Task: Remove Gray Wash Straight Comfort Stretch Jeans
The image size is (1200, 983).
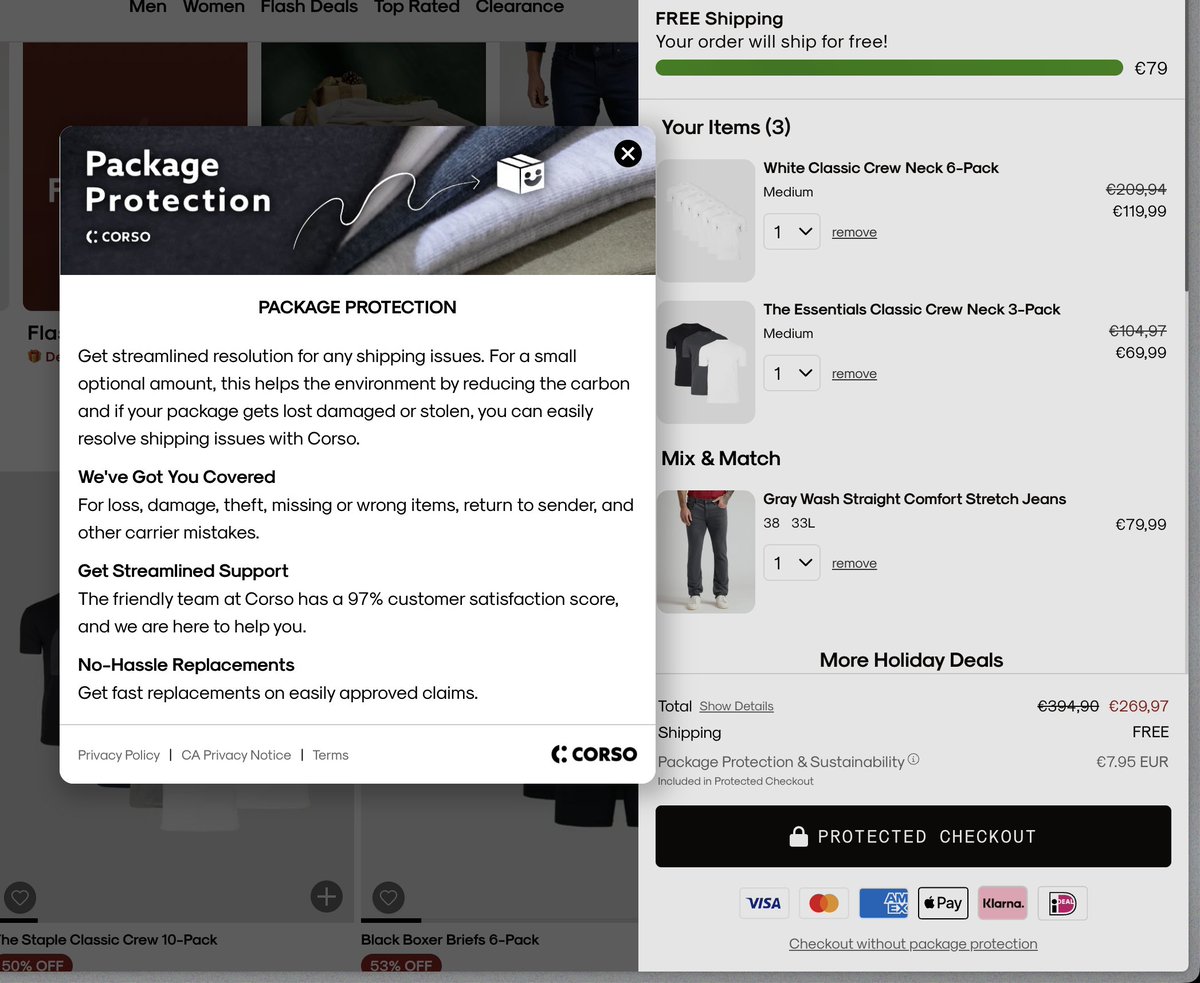Action: click(854, 564)
